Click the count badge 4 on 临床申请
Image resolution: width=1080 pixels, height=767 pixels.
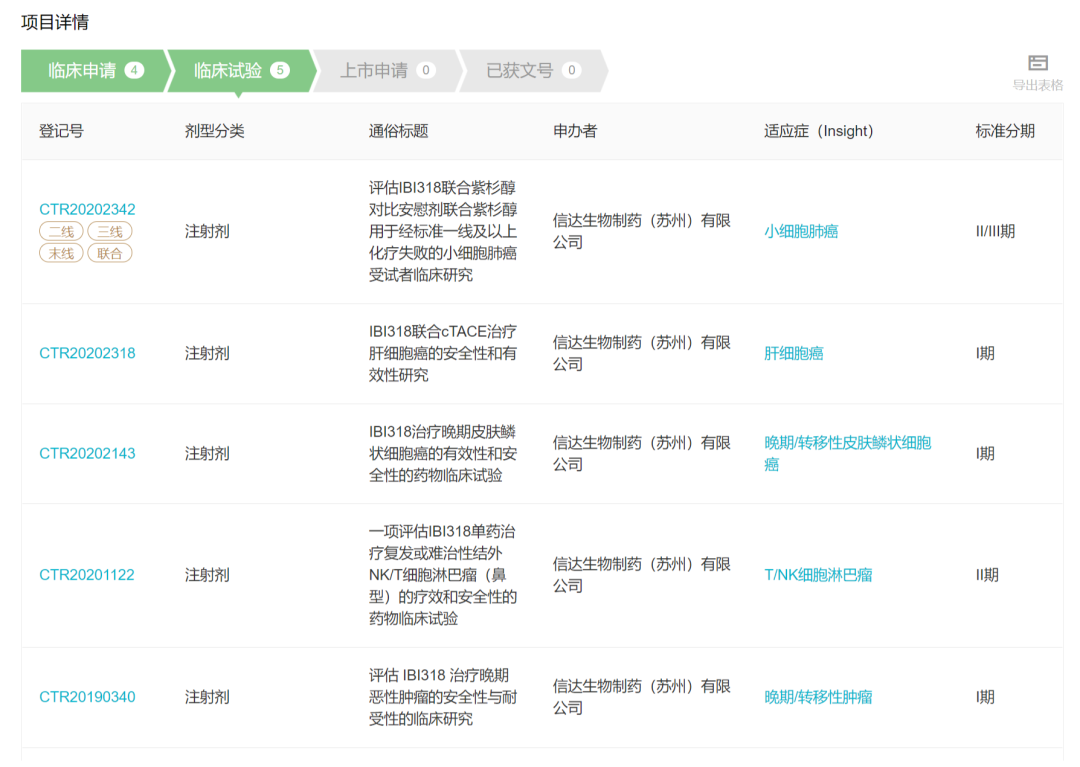[x=134, y=70]
